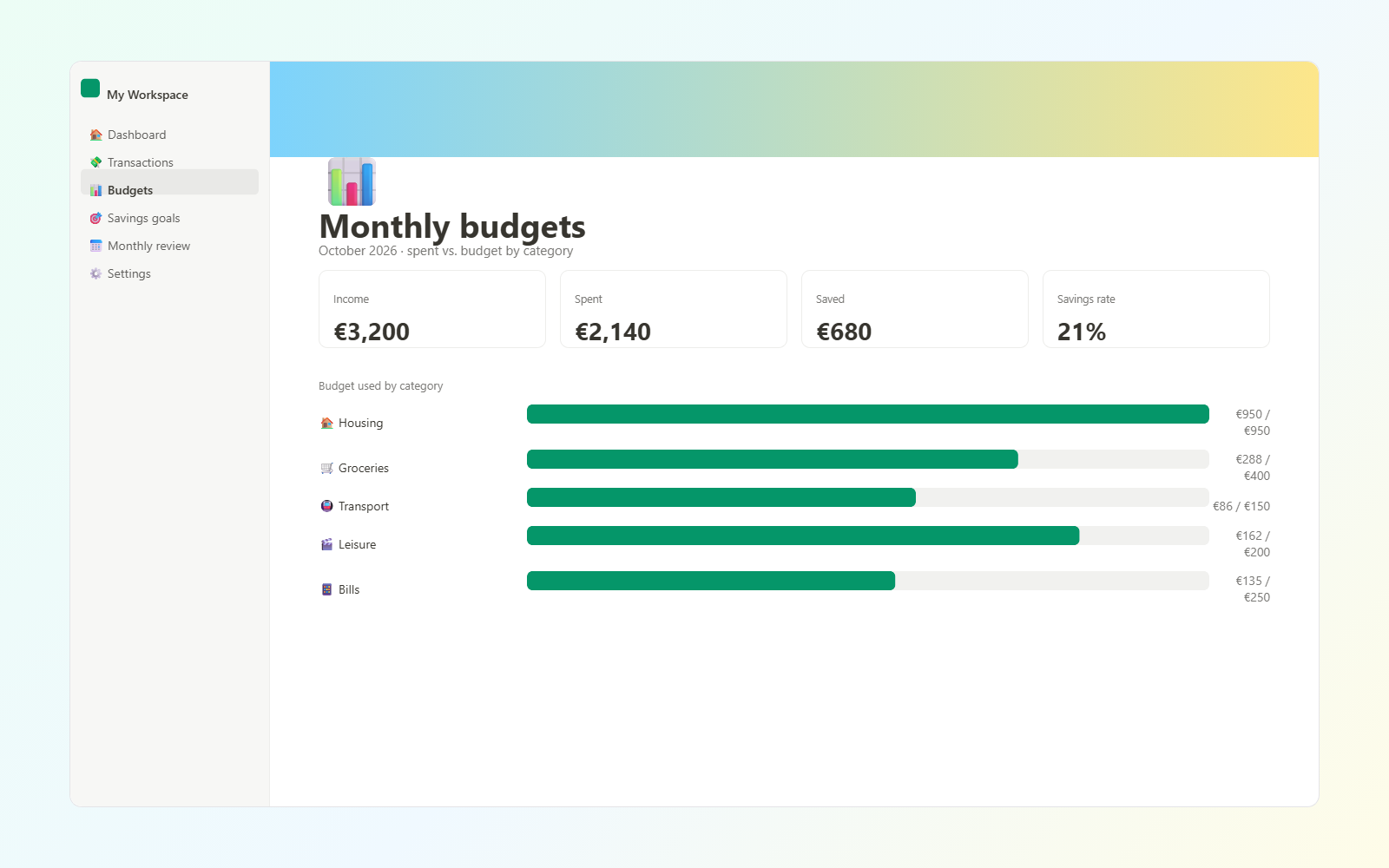Click the Savings rate 21% card
Image resolution: width=1389 pixels, height=868 pixels.
(x=1156, y=309)
